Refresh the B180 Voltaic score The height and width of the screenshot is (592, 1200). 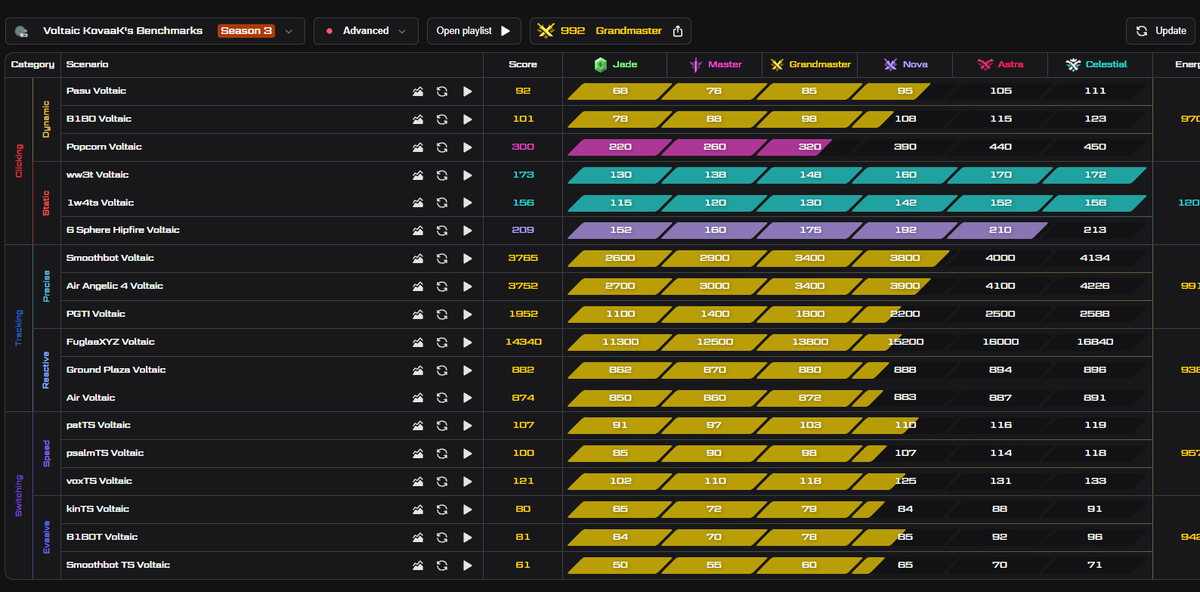click(442, 119)
